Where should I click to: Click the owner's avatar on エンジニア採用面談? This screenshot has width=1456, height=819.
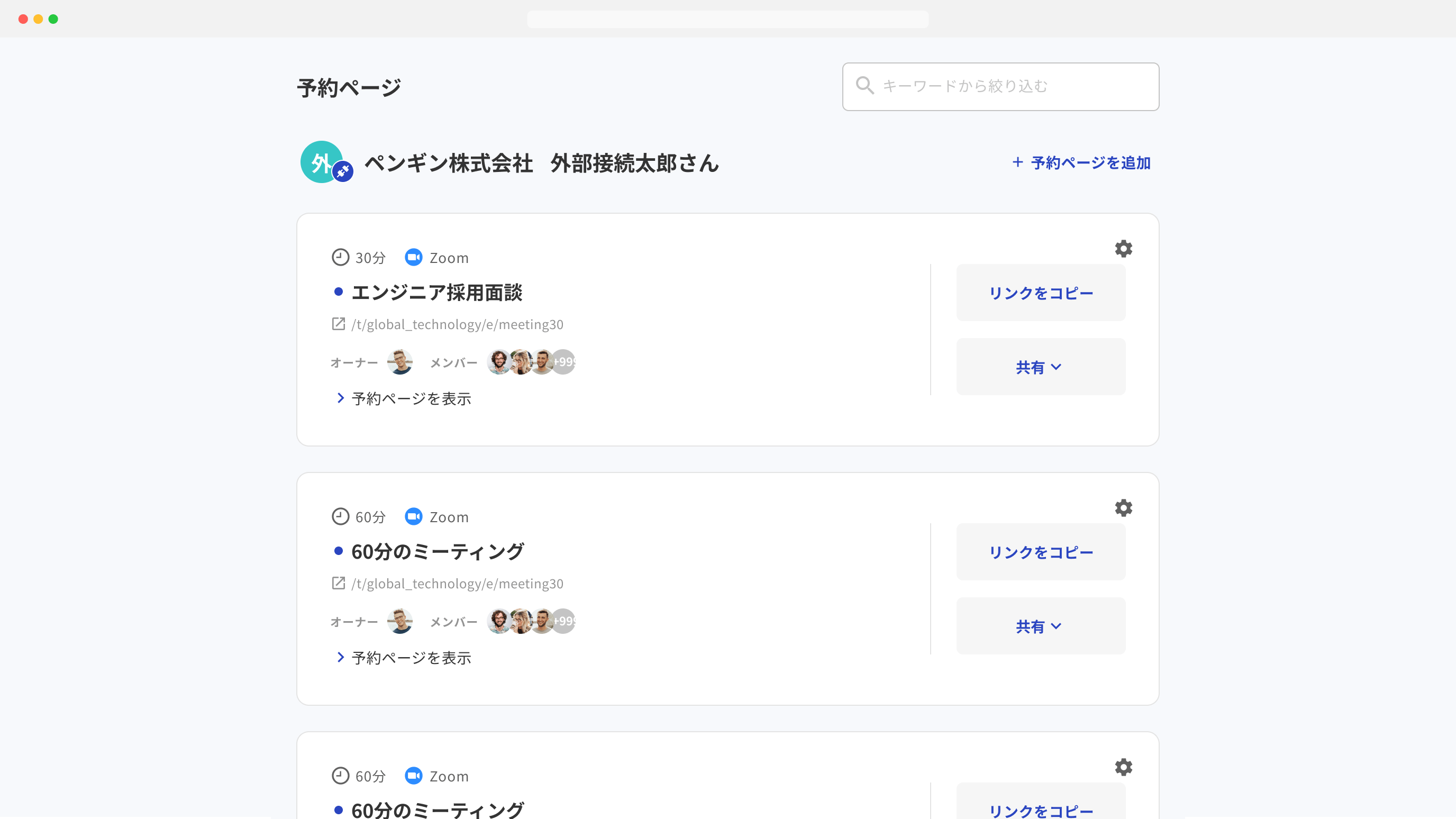[399, 362]
